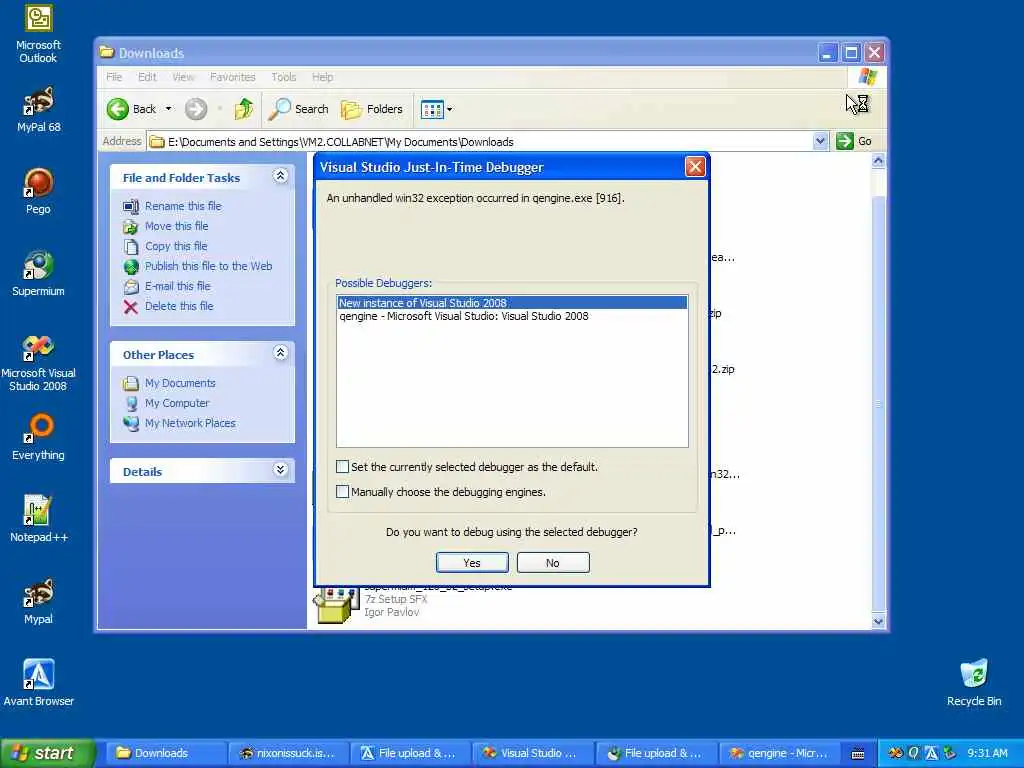The image size is (1024, 768).
Task: Click E-mail this file task
Action: coord(177,286)
